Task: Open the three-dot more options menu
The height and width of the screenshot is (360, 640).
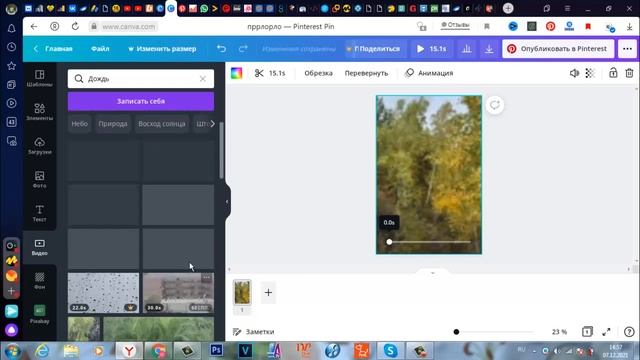Action: click(627, 49)
